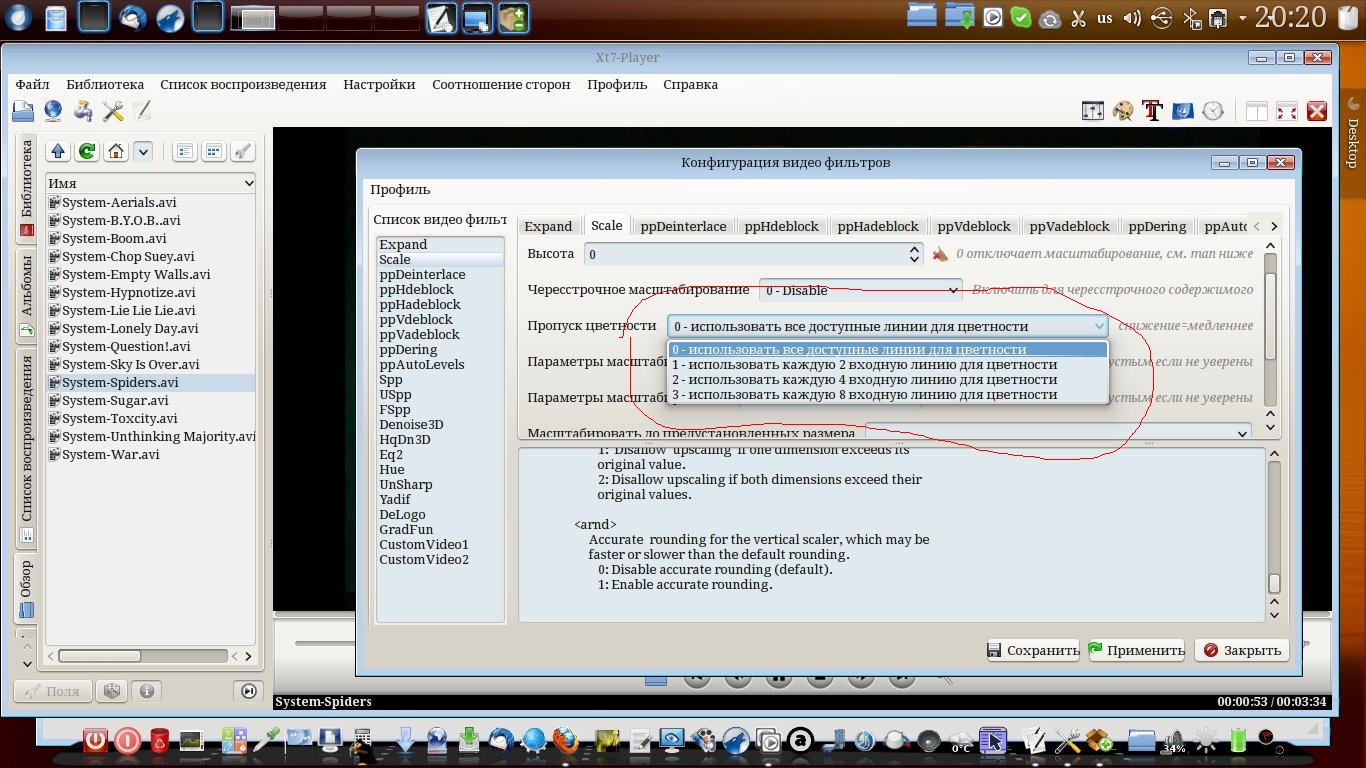Click the notepad with pencil toolbar icon
Screen dimensions: 1366x768
click(x=142, y=111)
